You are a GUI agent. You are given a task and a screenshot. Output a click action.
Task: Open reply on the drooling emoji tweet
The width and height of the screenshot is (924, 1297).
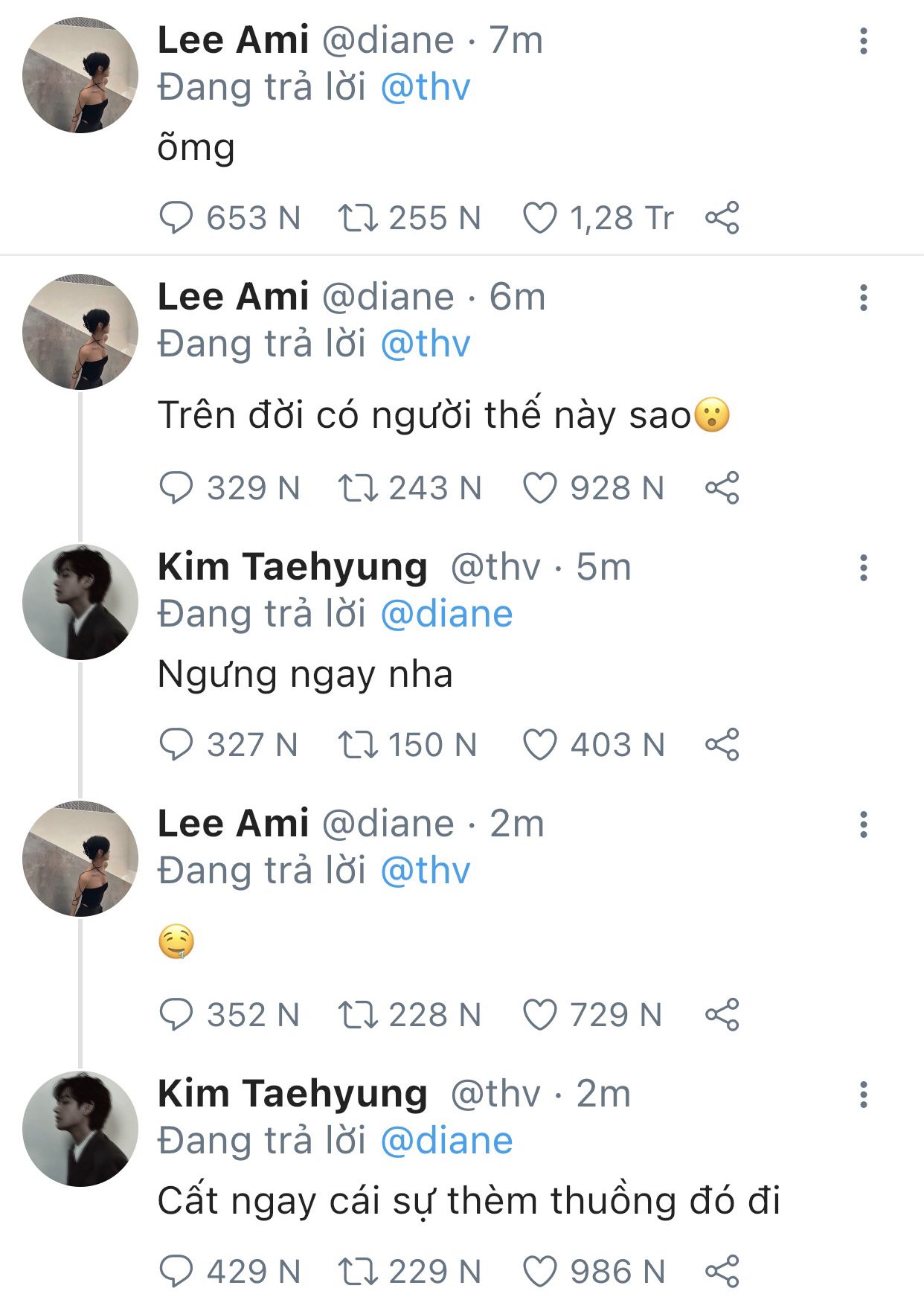[x=176, y=1015]
